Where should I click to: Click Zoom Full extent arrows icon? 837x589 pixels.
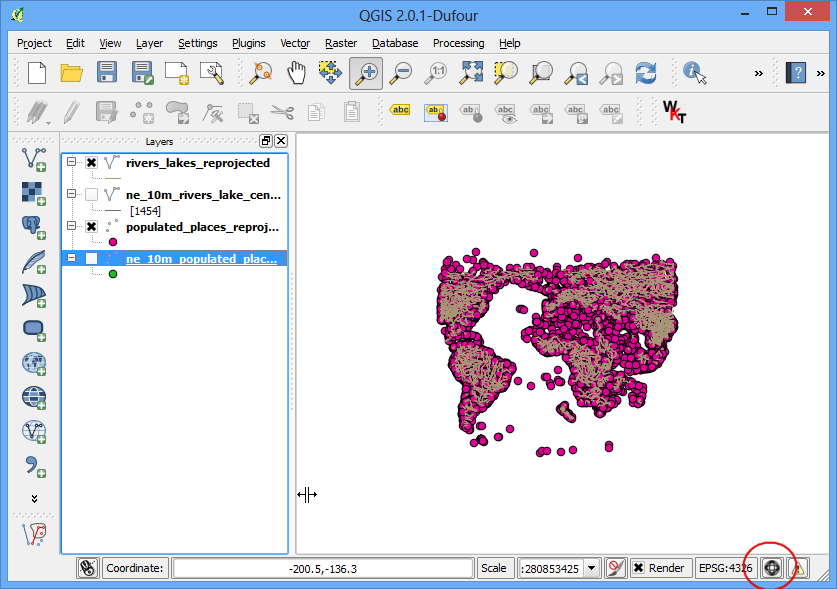point(471,73)
